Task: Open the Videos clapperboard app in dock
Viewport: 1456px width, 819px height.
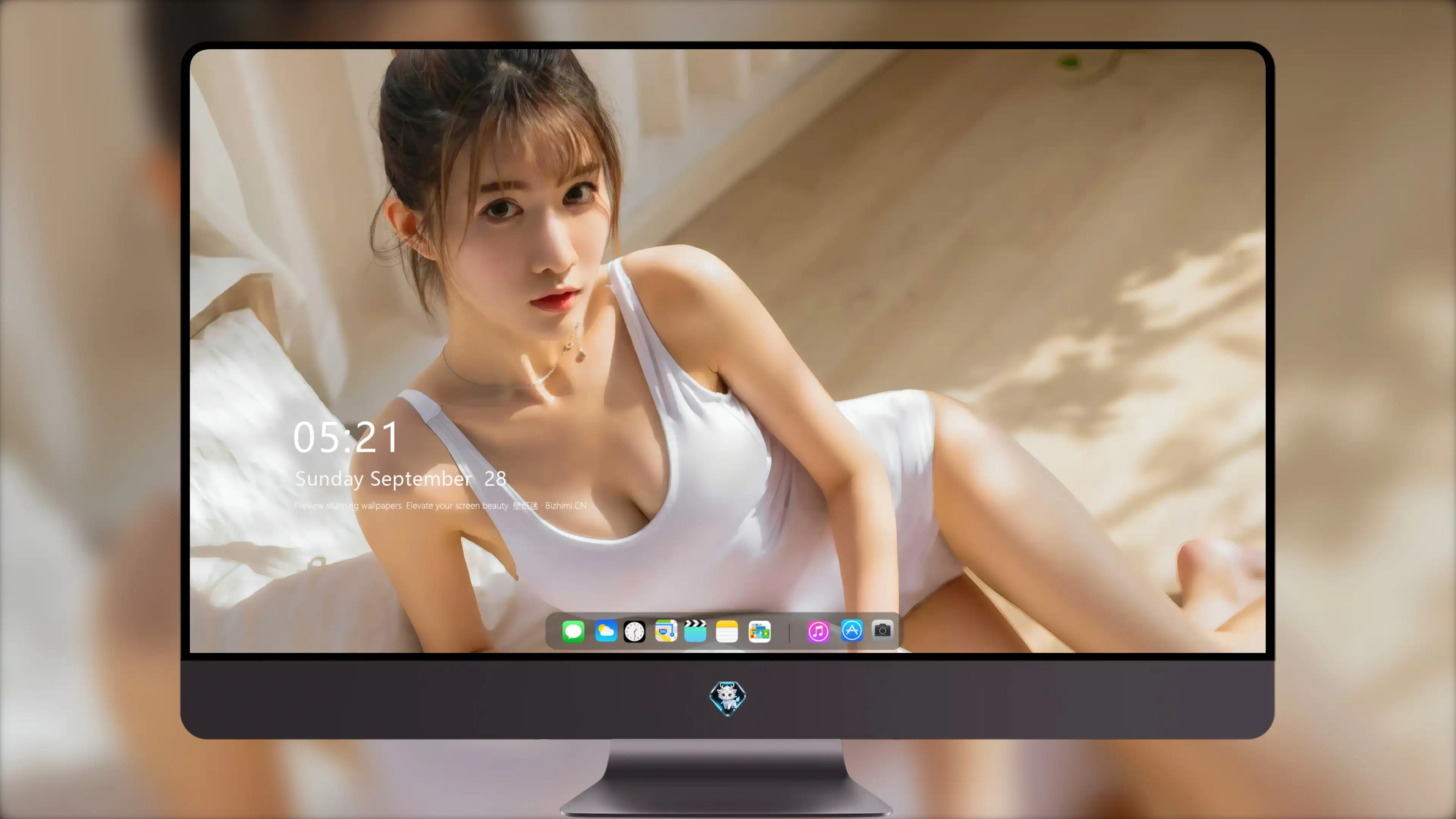Action: point(695,631)
